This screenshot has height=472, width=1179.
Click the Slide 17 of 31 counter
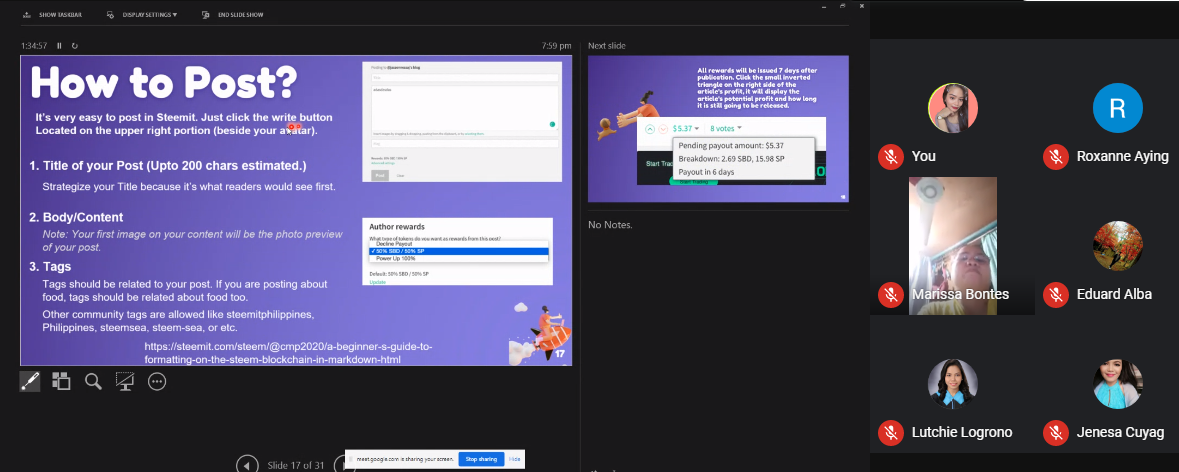pyautogui.click(x=296, y=465)
